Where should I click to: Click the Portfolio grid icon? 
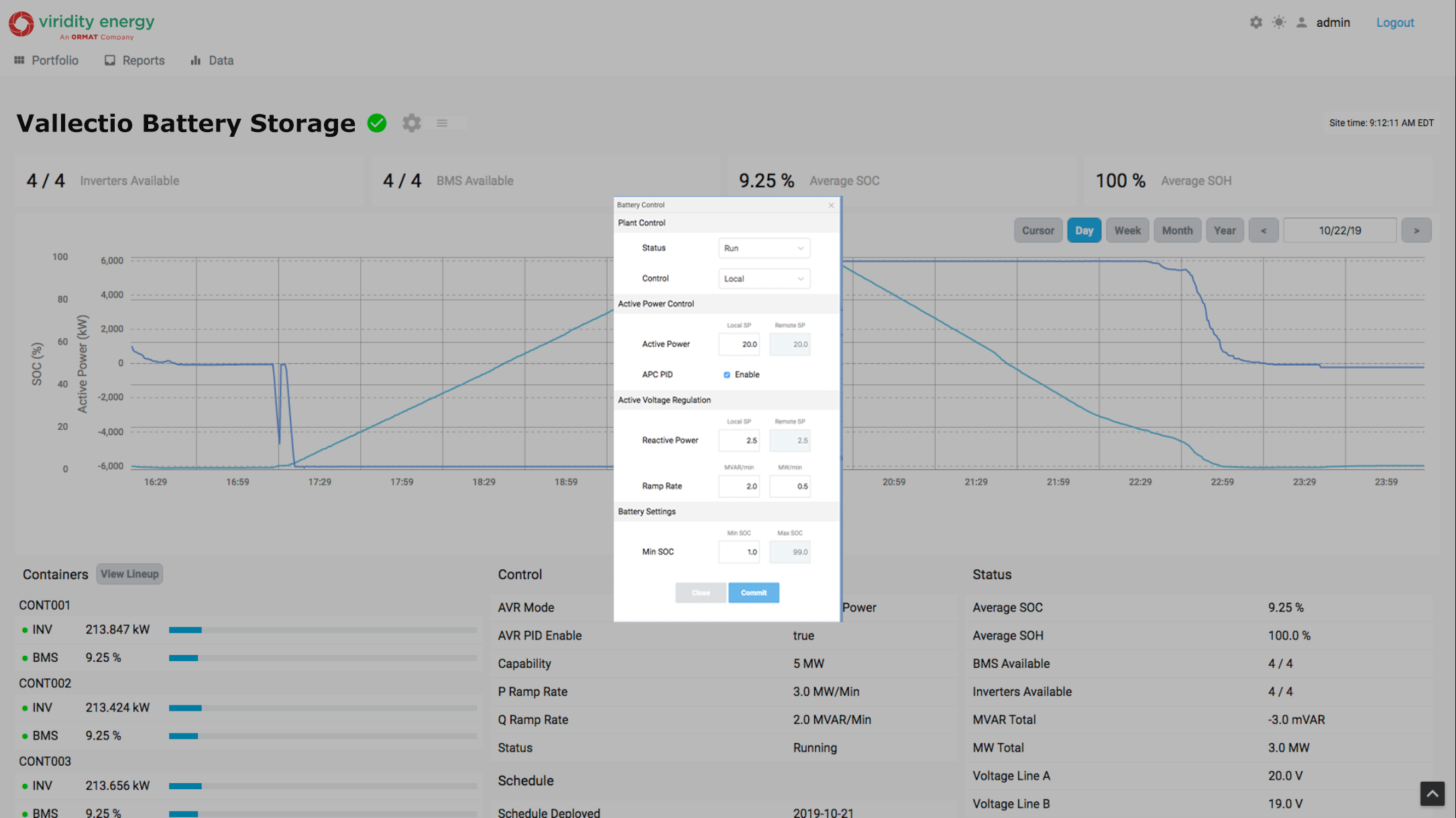(19, 60)
